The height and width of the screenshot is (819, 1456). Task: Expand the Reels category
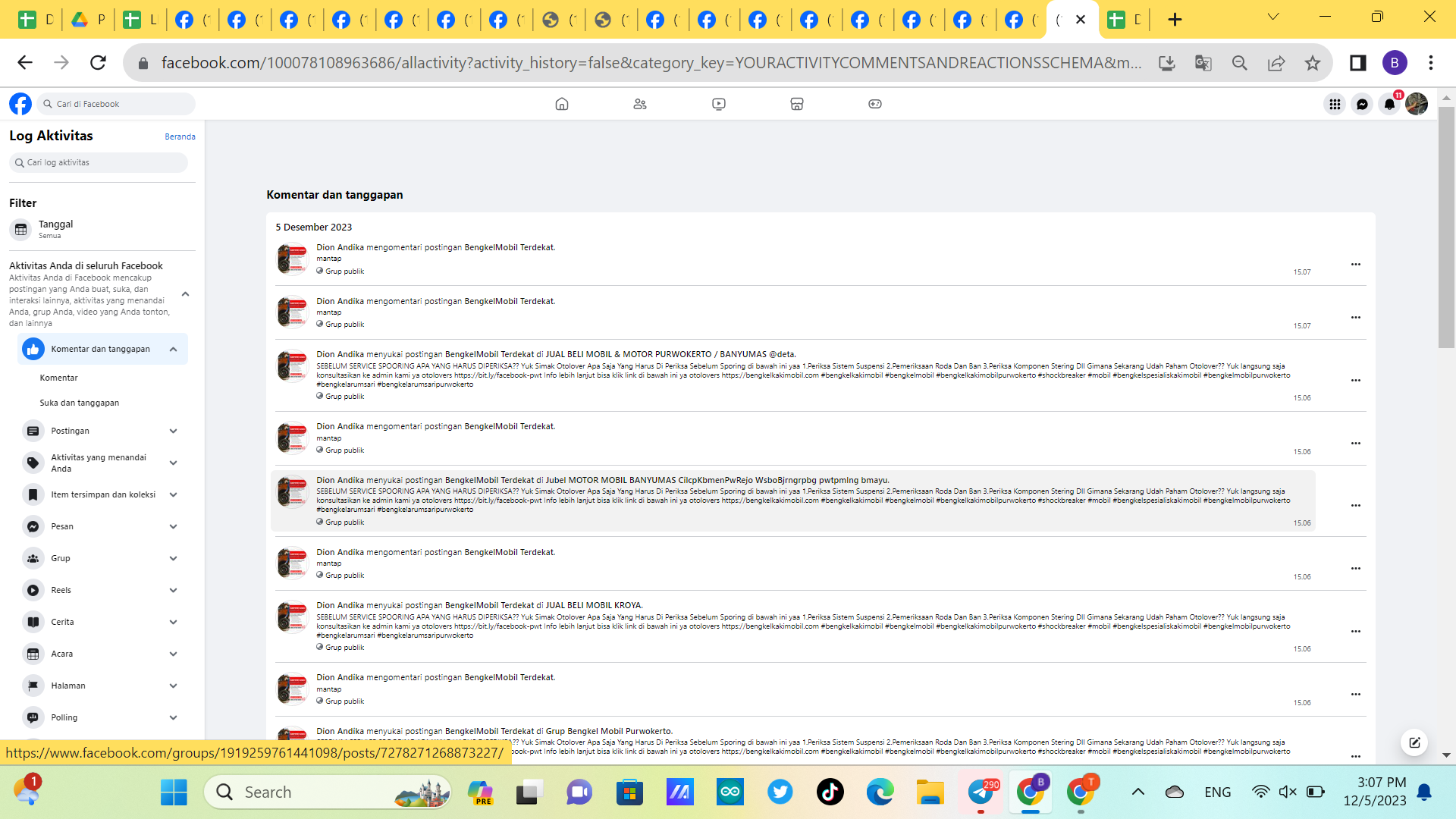coord(173,591)
